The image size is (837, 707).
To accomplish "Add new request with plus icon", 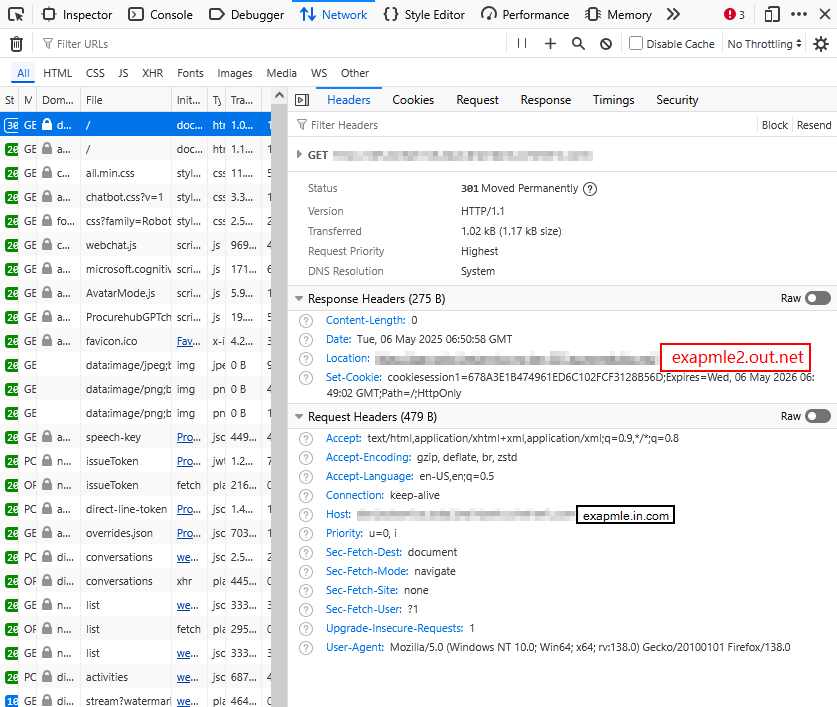I will pos(550,44).
